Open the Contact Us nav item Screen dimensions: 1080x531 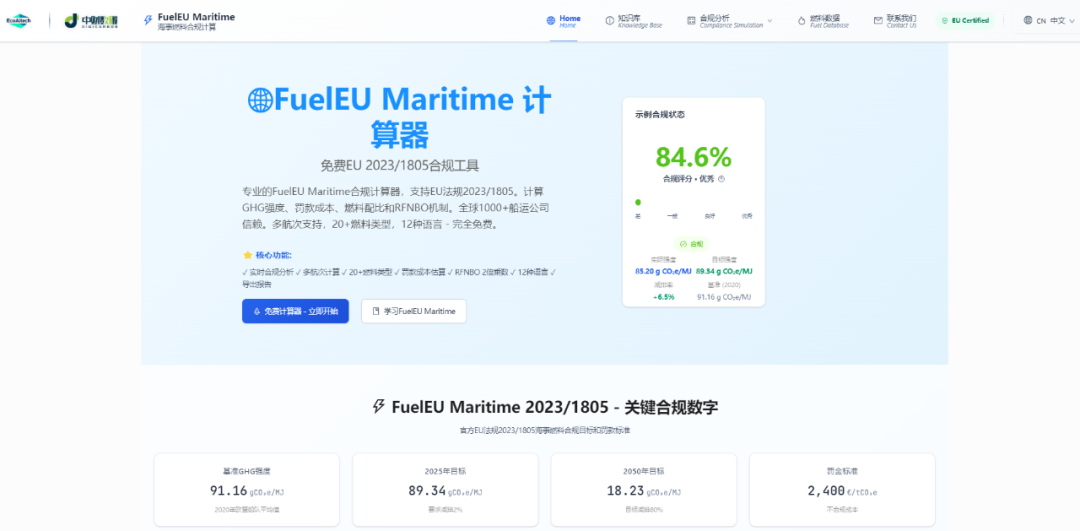(x=895, y=21)
